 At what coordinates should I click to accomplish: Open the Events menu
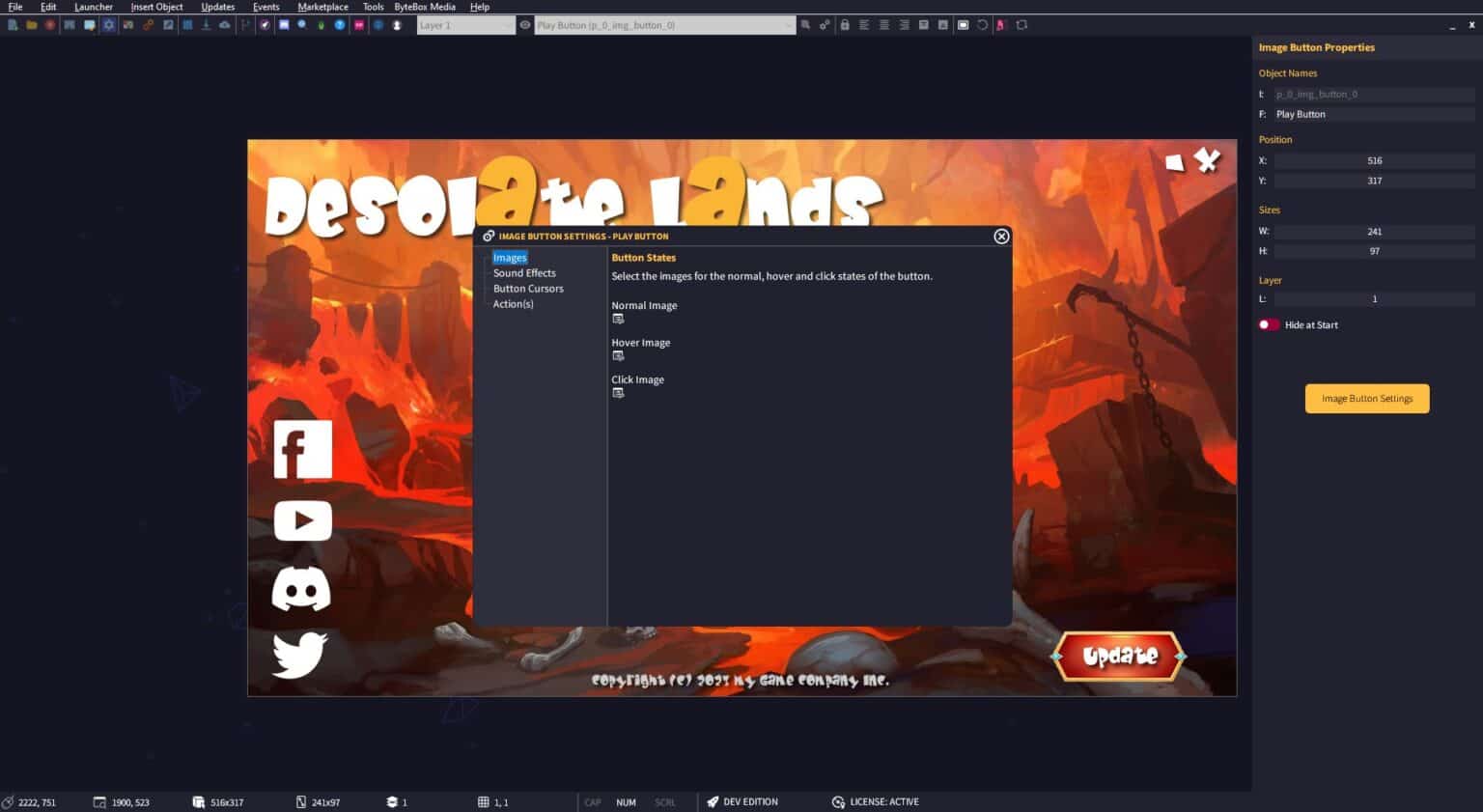point(266,7)
